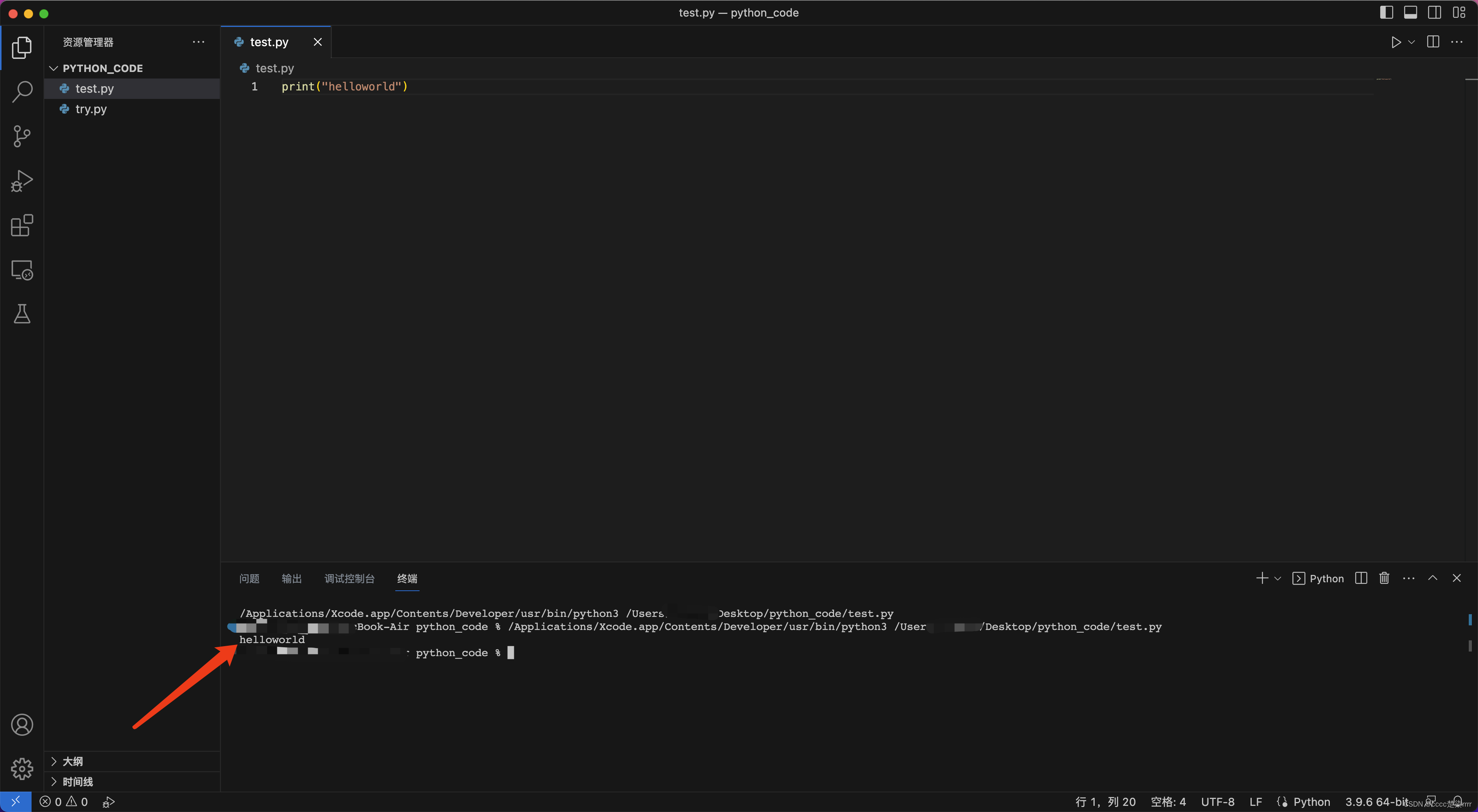Create a new terminal with plus icon
Viewport: 1478px width, 812px height.
[1262, 578]
